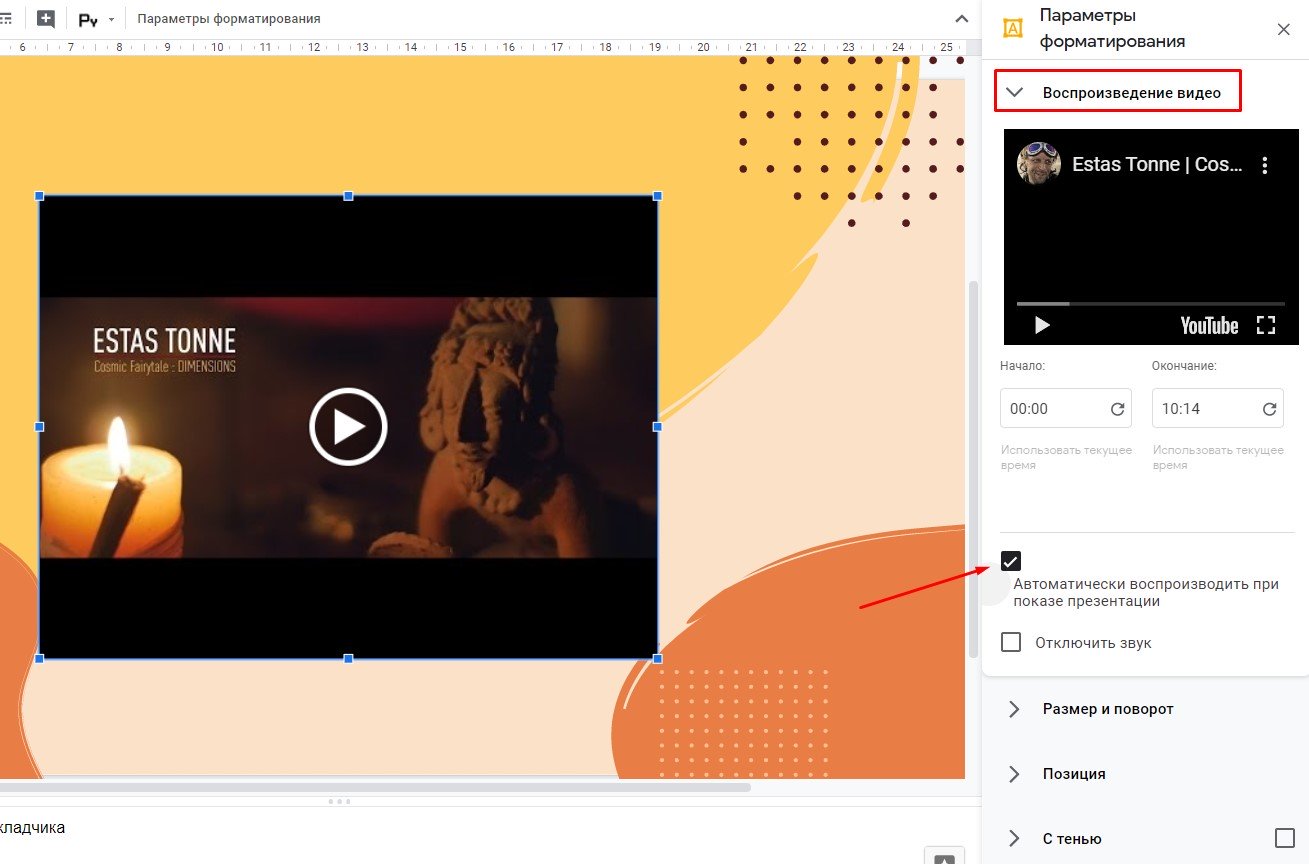Click the explore button at bottom right

tap(944, 857)
